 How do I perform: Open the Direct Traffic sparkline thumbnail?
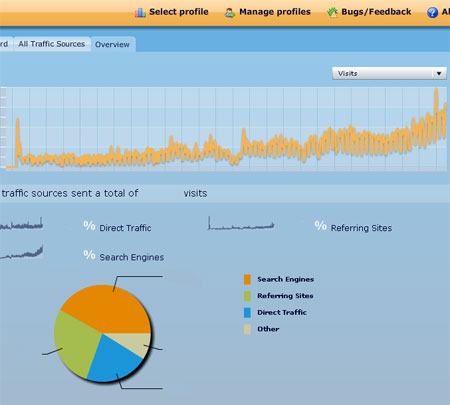22,224
